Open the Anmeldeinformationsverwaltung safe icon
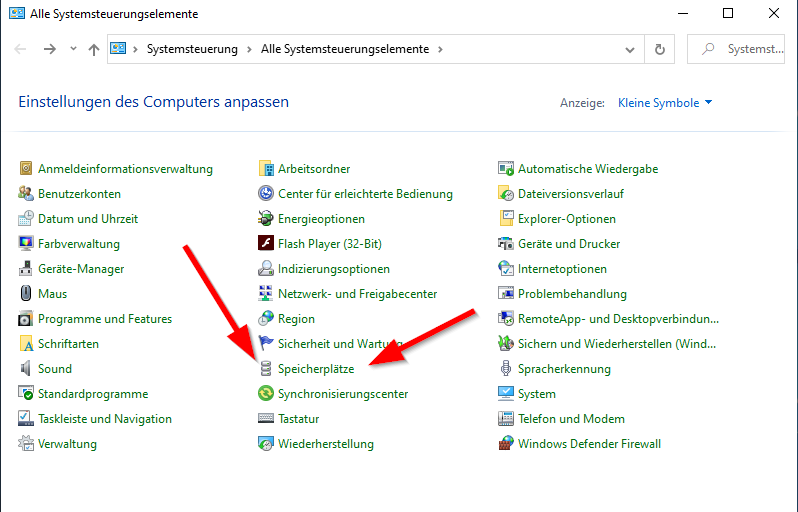The image size is (798, 512). tap(25, 168)
